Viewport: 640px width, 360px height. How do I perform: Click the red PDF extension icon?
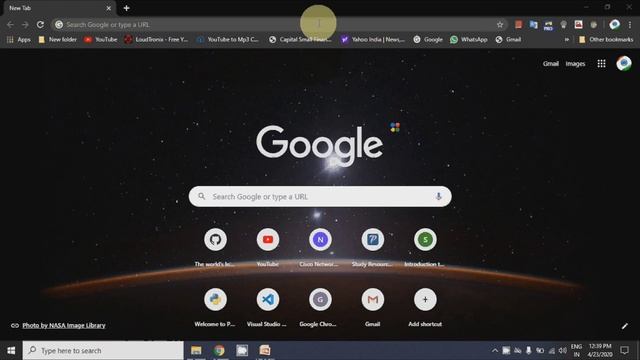pyautogui.click(x=578, y=24)
